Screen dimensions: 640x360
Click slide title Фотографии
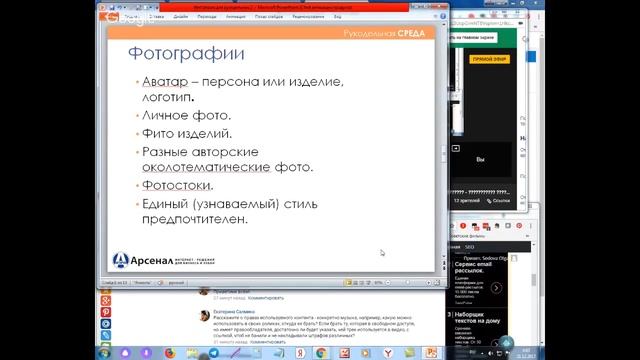click(186, 53)
